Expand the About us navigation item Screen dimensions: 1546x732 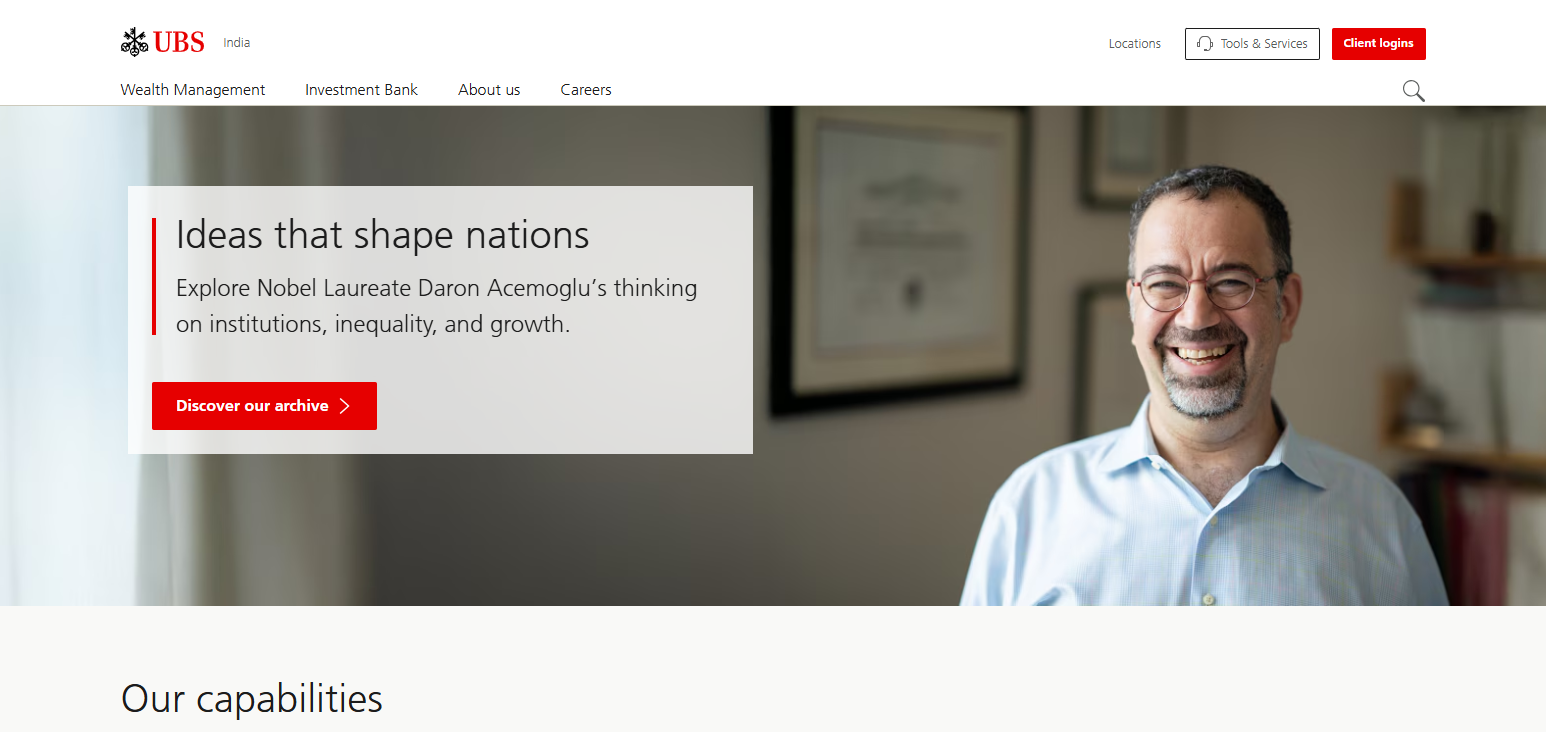pos(489,90)
